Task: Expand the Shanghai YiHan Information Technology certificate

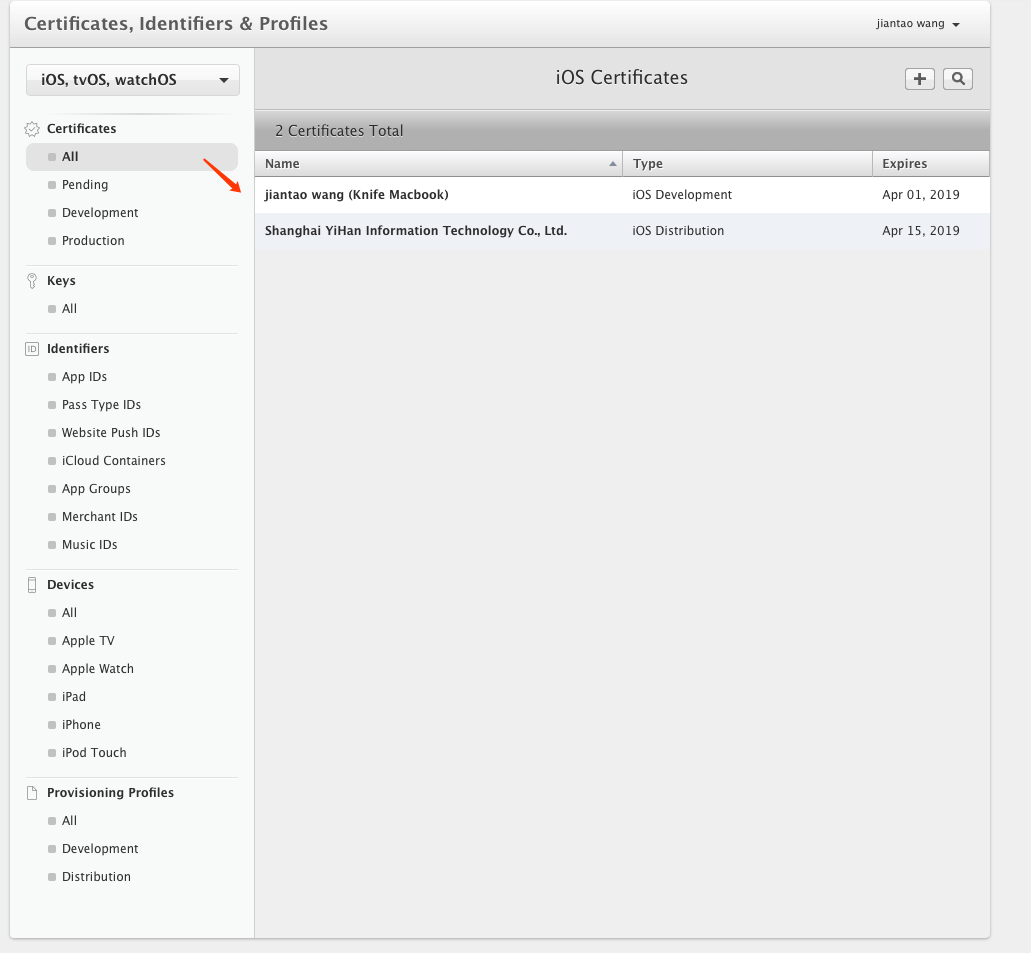Action: [x=415, y=231]
